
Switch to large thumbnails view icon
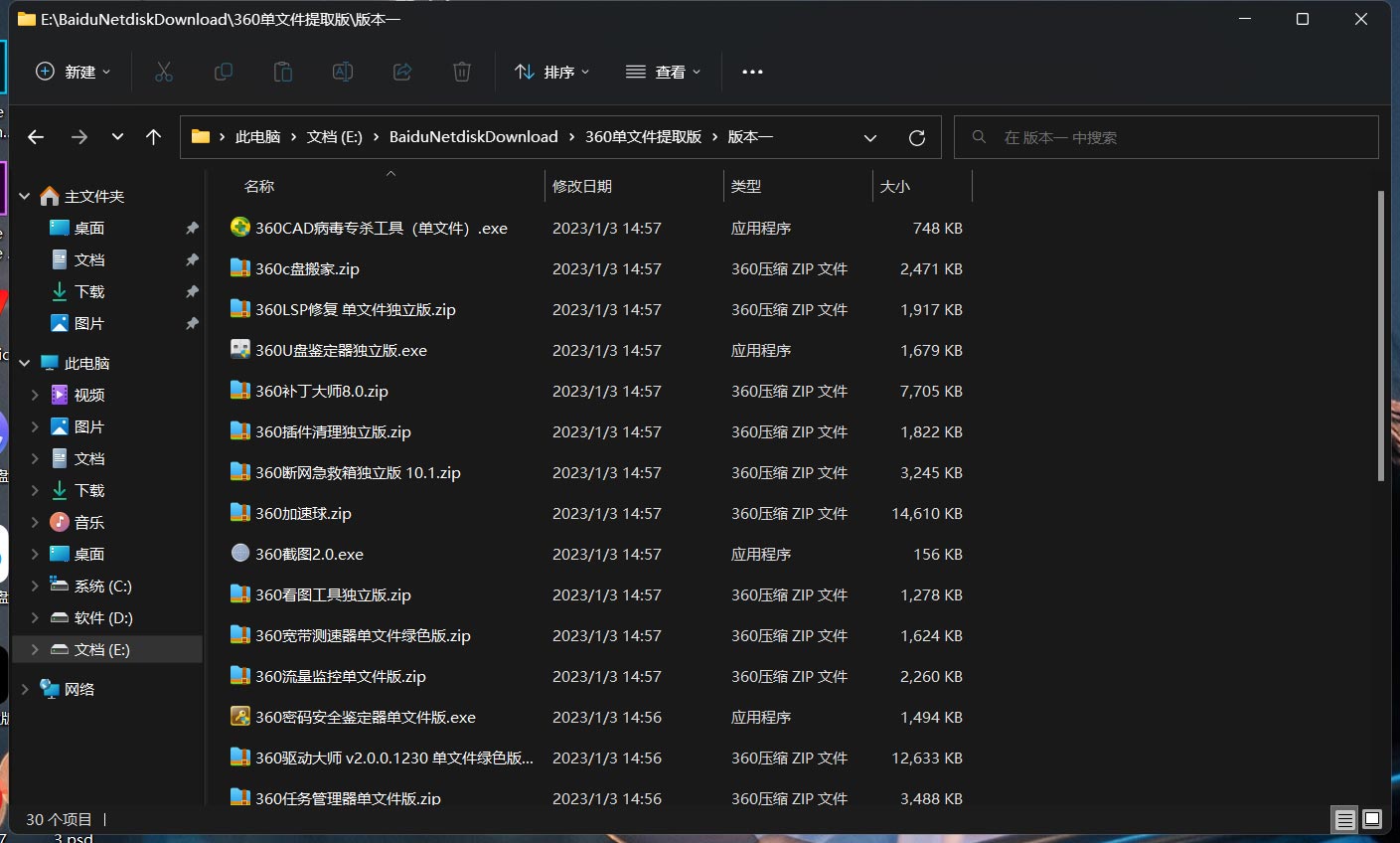[1372, 820]
